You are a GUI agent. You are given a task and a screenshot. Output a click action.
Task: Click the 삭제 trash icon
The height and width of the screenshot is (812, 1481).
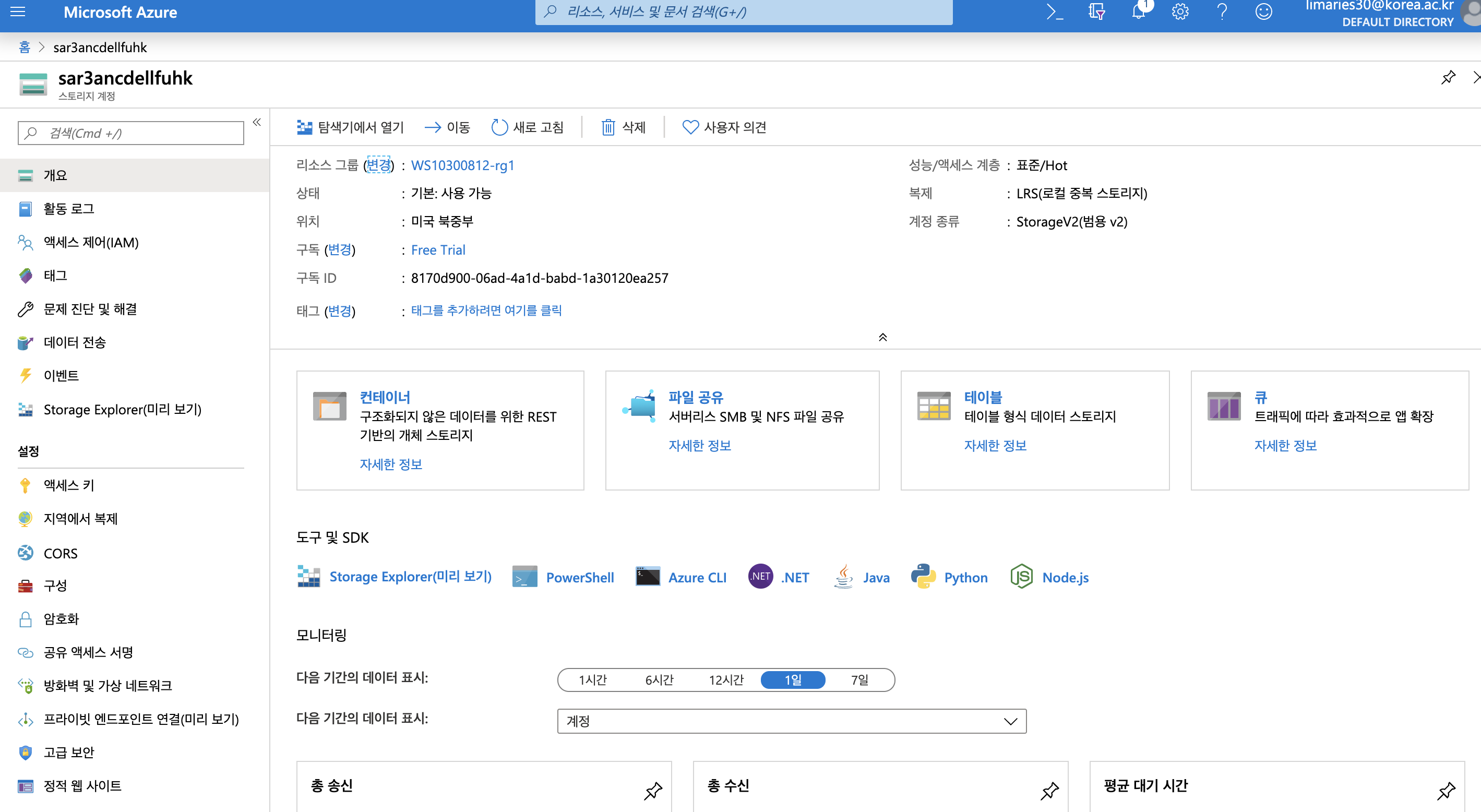608,127
